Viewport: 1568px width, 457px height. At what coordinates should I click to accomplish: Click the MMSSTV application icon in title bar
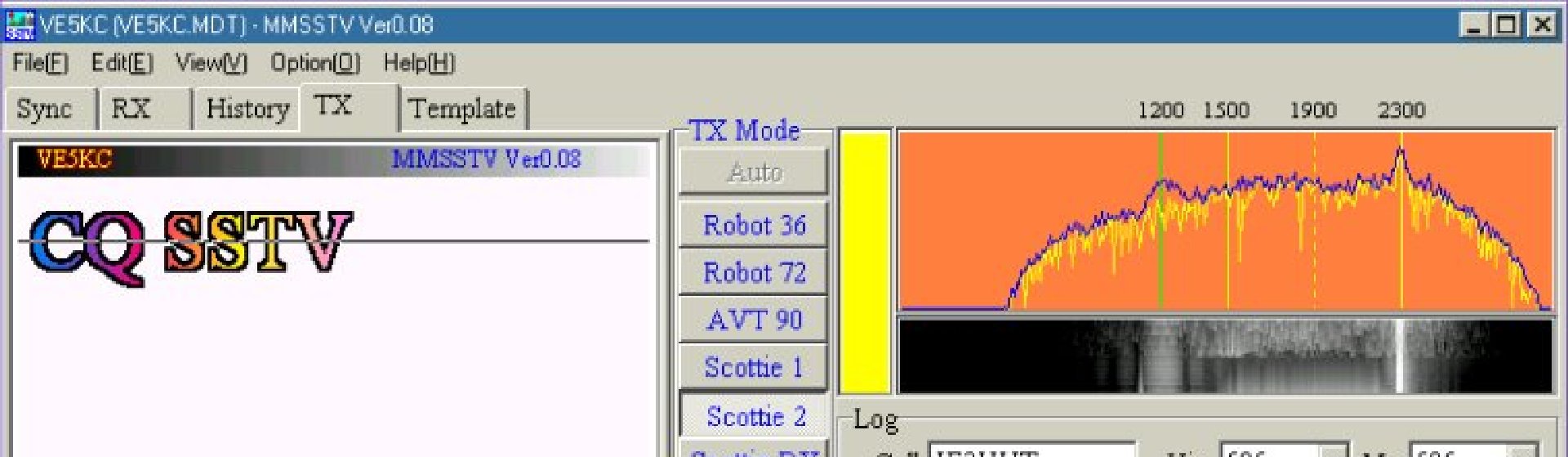pyautogui.click(x=20, y=25)
